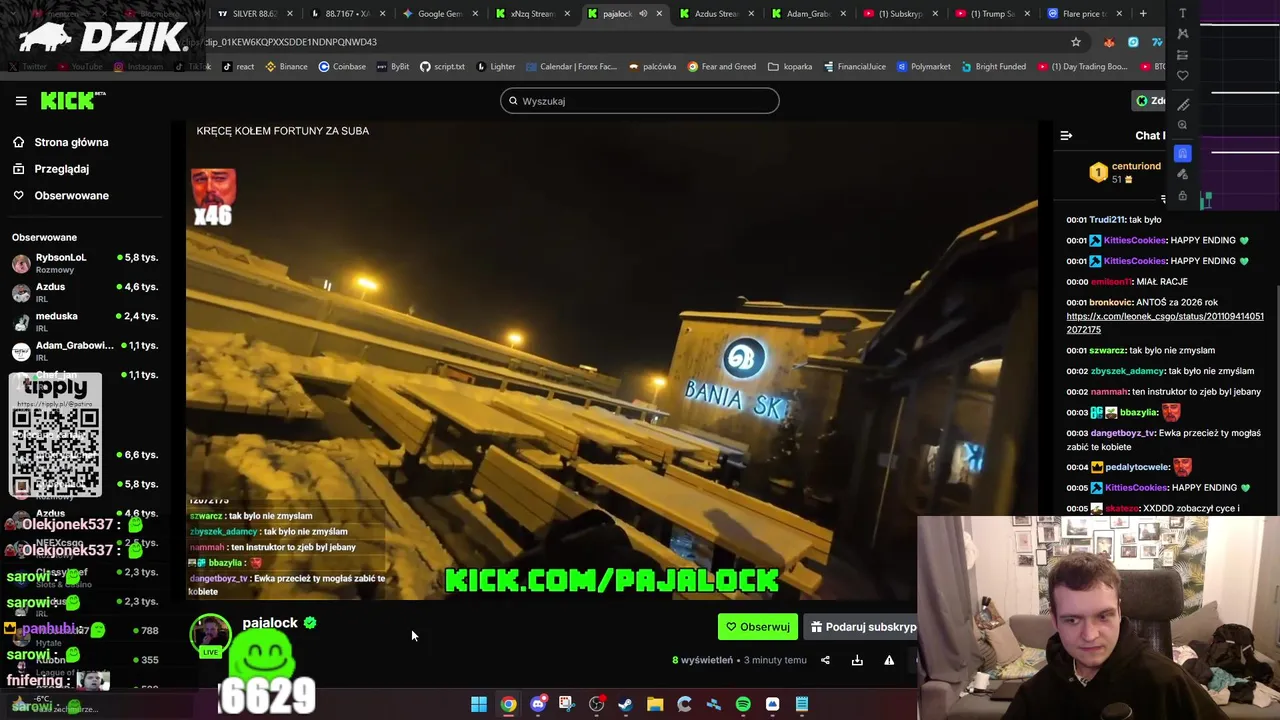
Task: Open the script.txt GitHub bookmark
Action: coord(442,67)
